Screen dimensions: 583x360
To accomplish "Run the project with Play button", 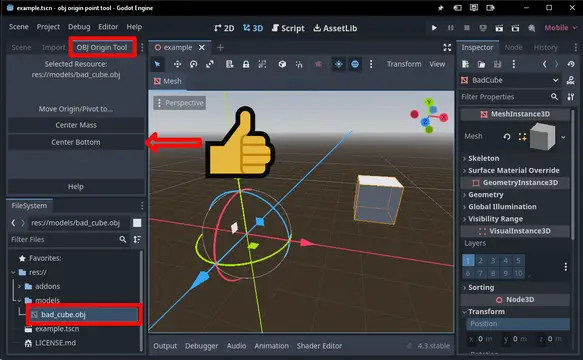I will pyautogui.click(x=434, y=28).
